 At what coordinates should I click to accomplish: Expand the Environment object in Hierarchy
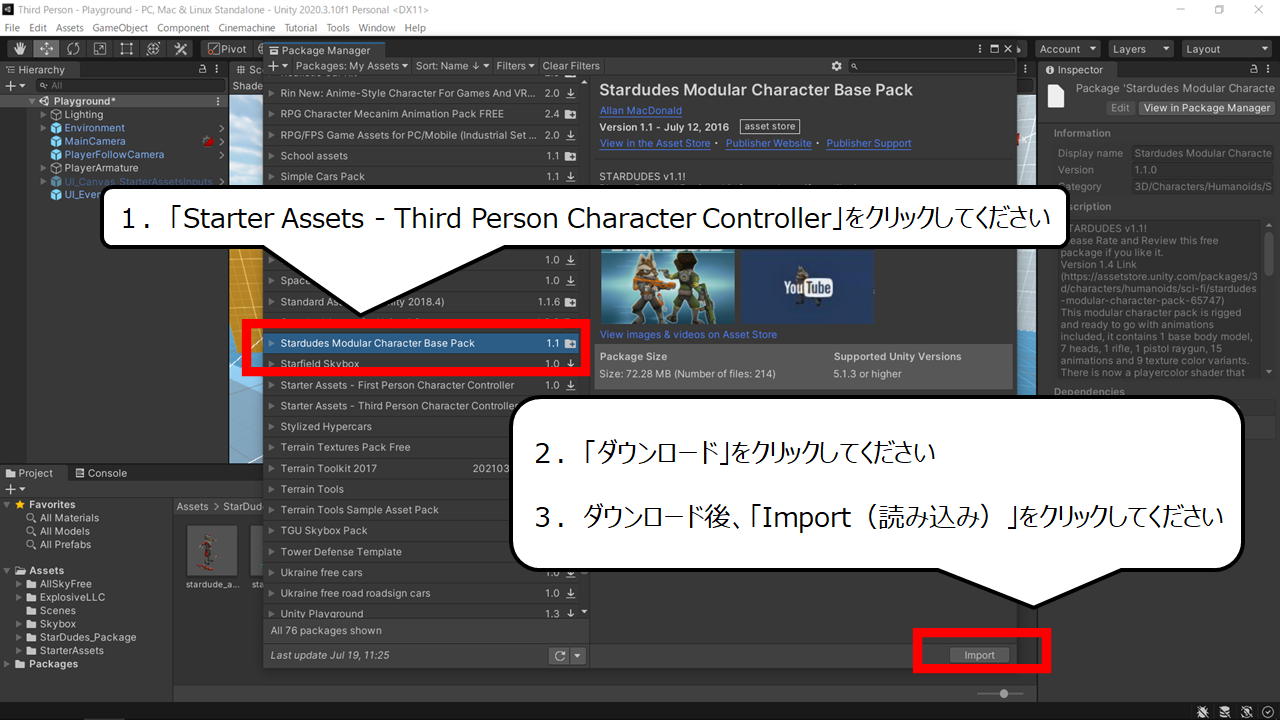[x=44, y=128]
